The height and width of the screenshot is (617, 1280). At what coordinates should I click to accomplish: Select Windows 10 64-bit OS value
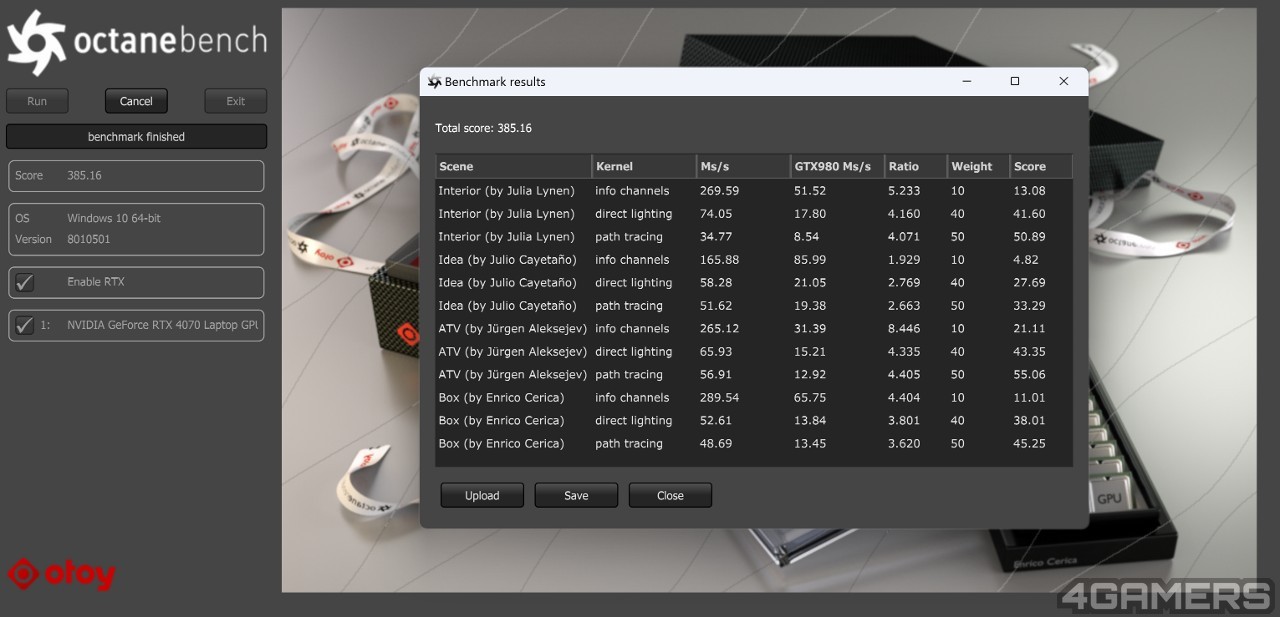click(x=114, y=218)
